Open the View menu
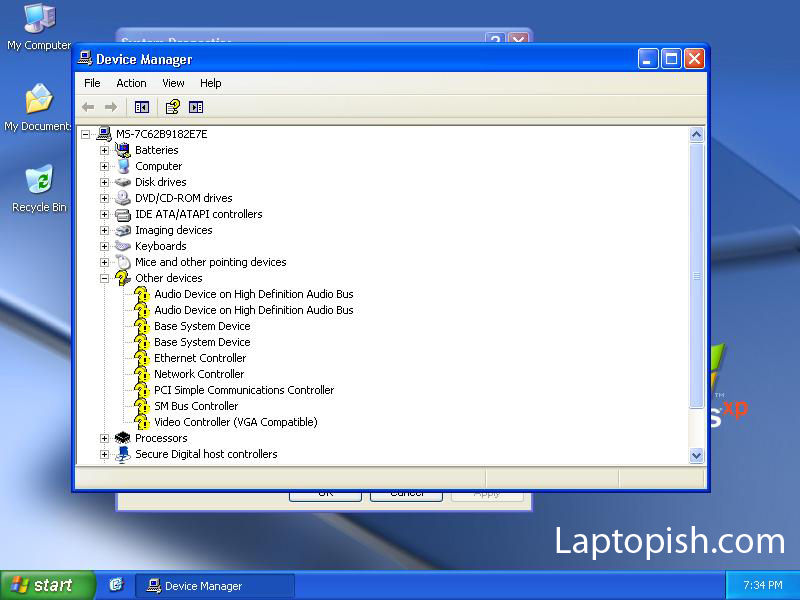The height and width of the screenshot is (600, 800). tap(173, 83)
